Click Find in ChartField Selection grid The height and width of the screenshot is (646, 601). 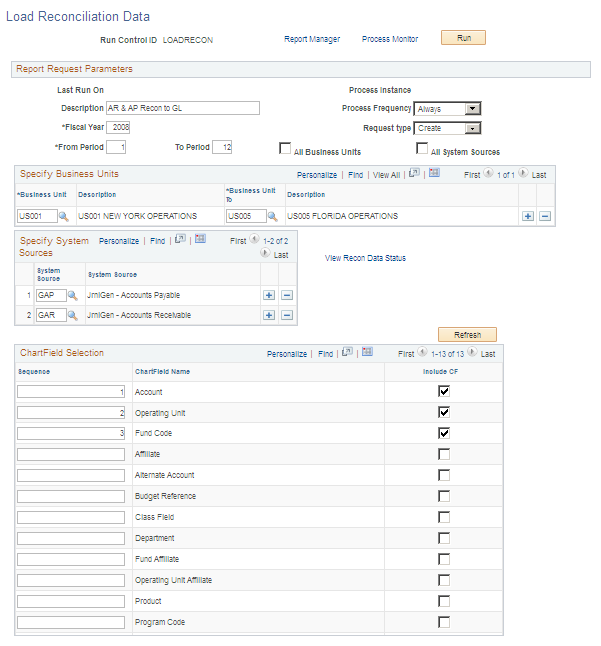pyautogui.click(x=325, y=354)
